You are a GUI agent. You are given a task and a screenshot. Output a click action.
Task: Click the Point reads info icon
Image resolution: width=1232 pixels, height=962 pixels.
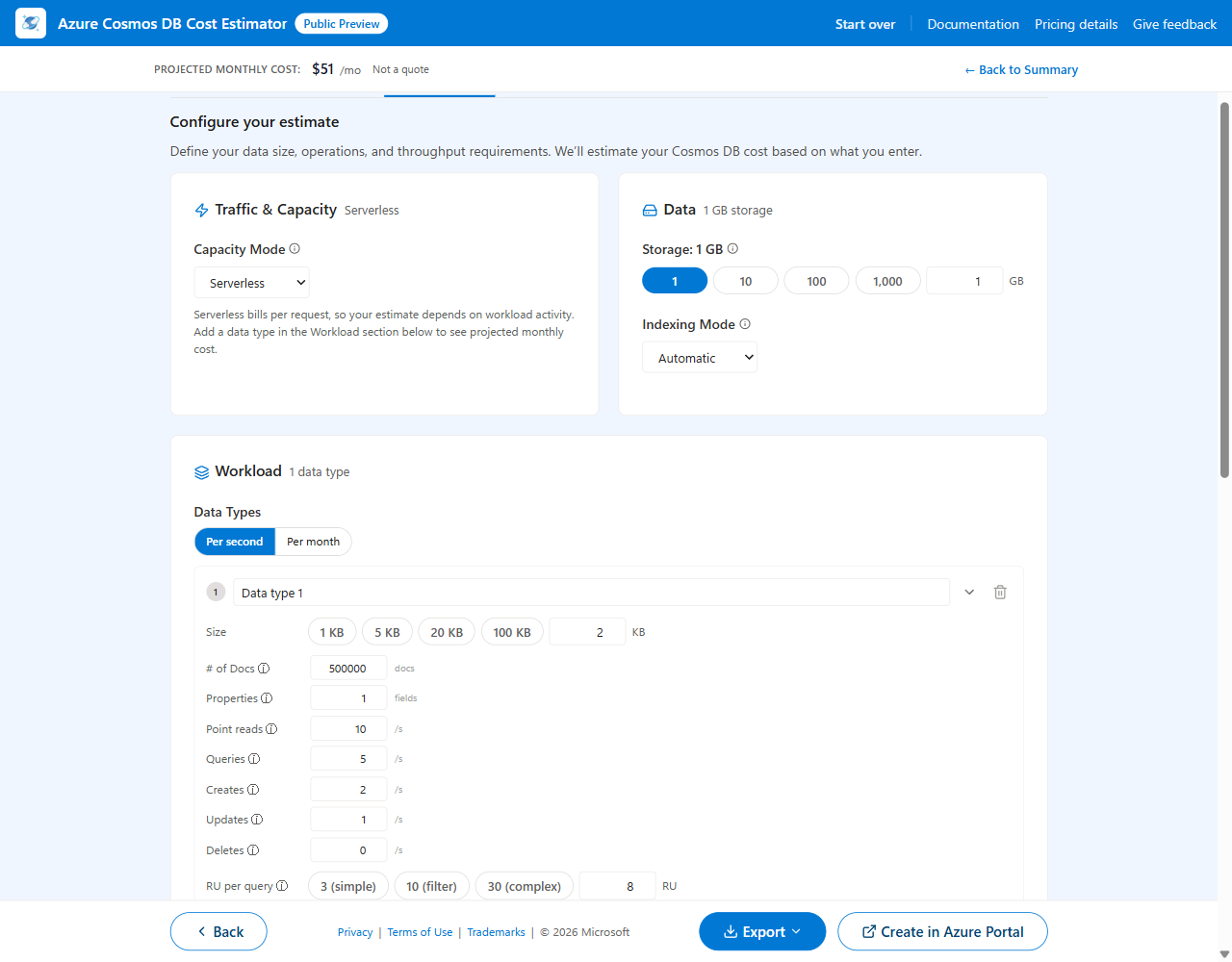coord(271,729)
